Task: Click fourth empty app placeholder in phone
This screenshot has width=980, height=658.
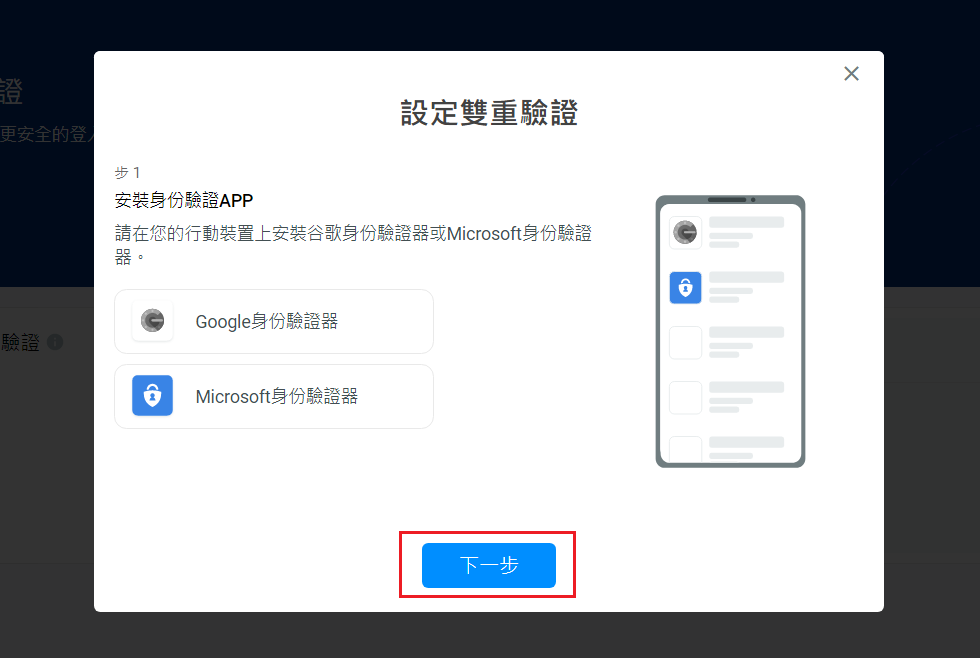Action: tap(686, 397)
